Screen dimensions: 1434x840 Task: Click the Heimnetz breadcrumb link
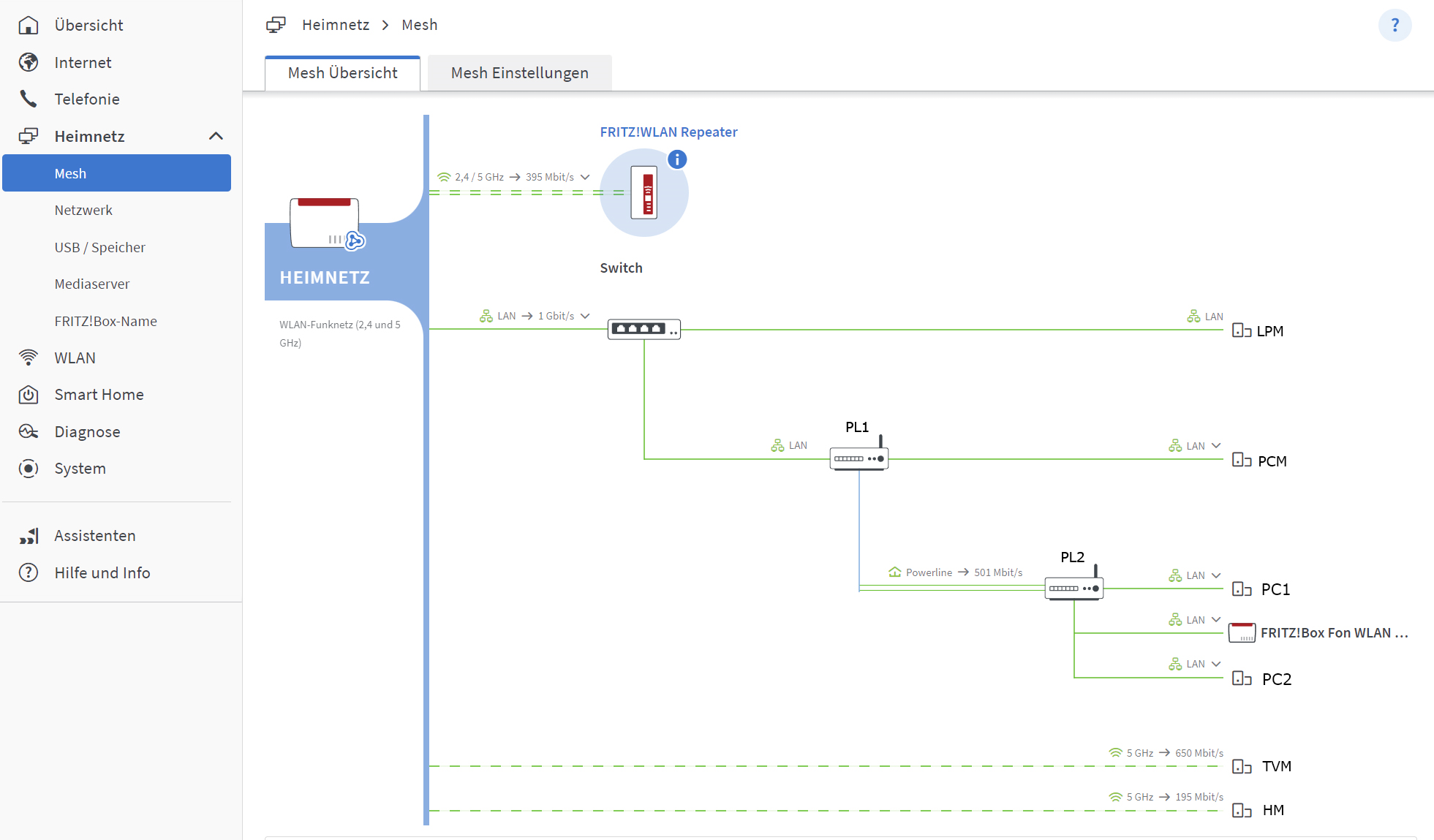336,25
